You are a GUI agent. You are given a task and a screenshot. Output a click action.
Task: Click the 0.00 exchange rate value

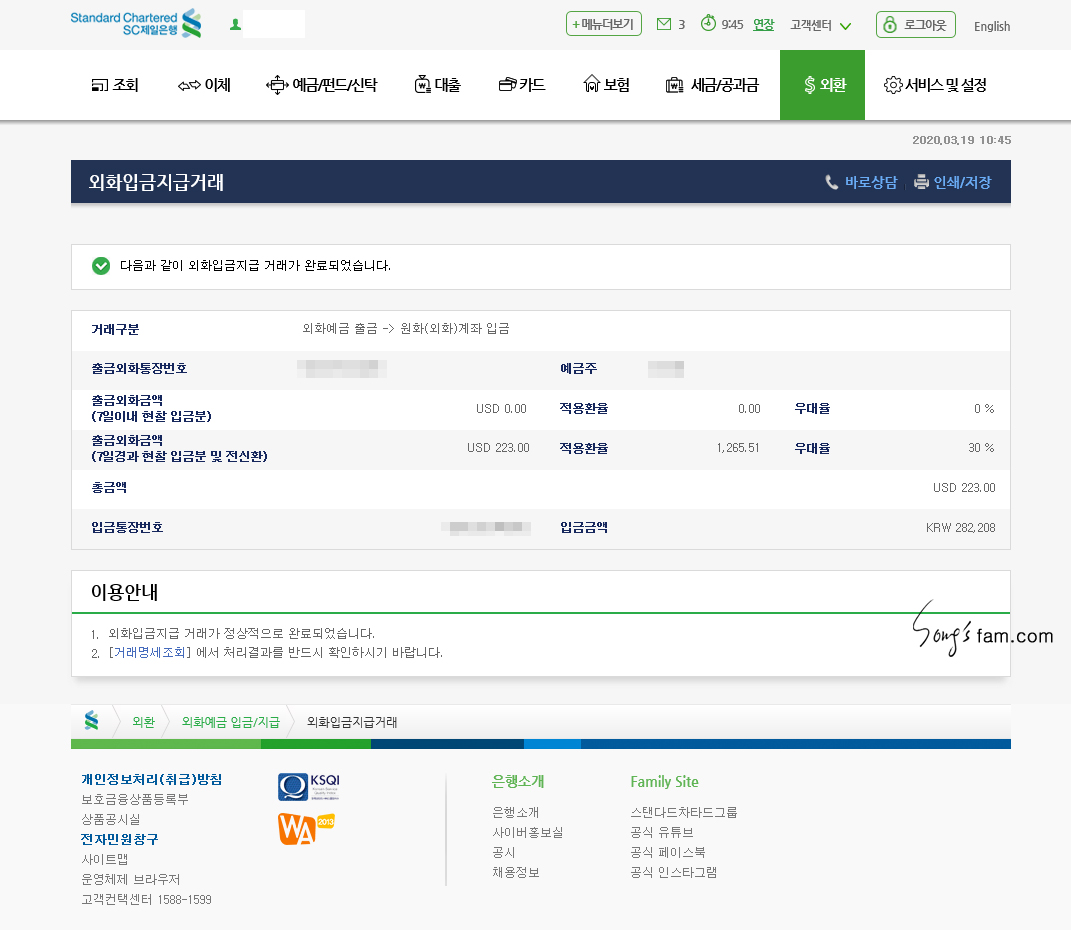click(749, 409)
